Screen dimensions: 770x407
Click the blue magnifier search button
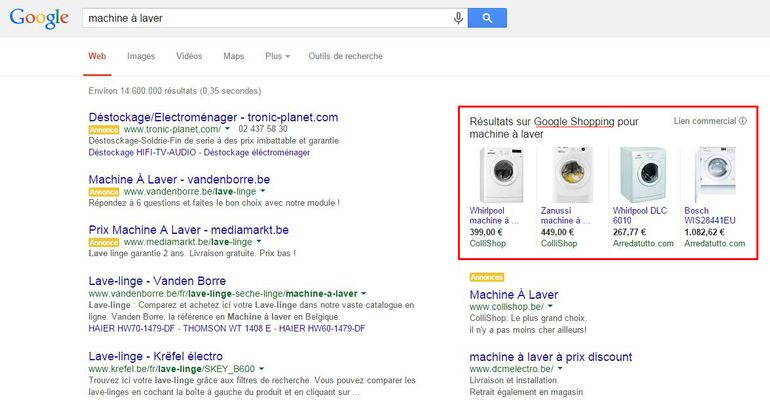coord(487,18)
